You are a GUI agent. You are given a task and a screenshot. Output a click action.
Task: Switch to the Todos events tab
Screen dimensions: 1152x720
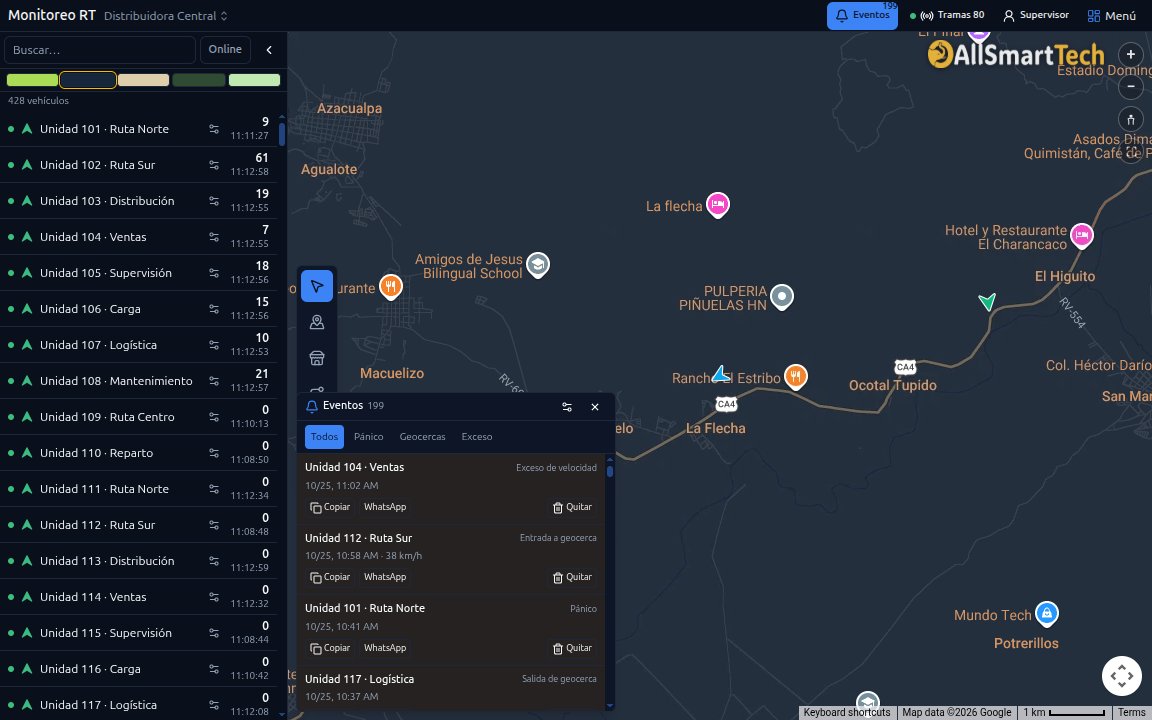tap(324, 437)
